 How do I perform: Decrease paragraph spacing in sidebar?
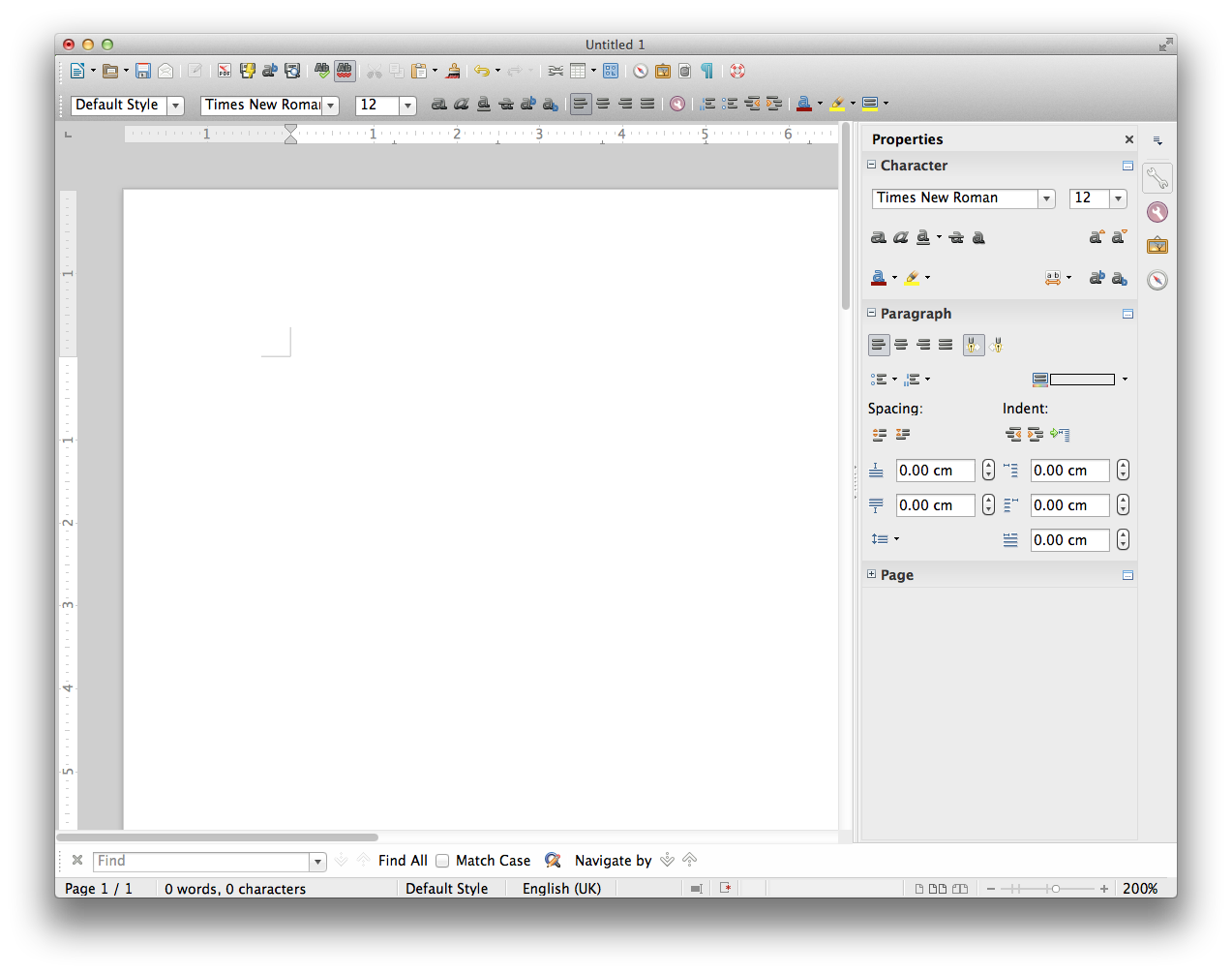tap(903, 435)
